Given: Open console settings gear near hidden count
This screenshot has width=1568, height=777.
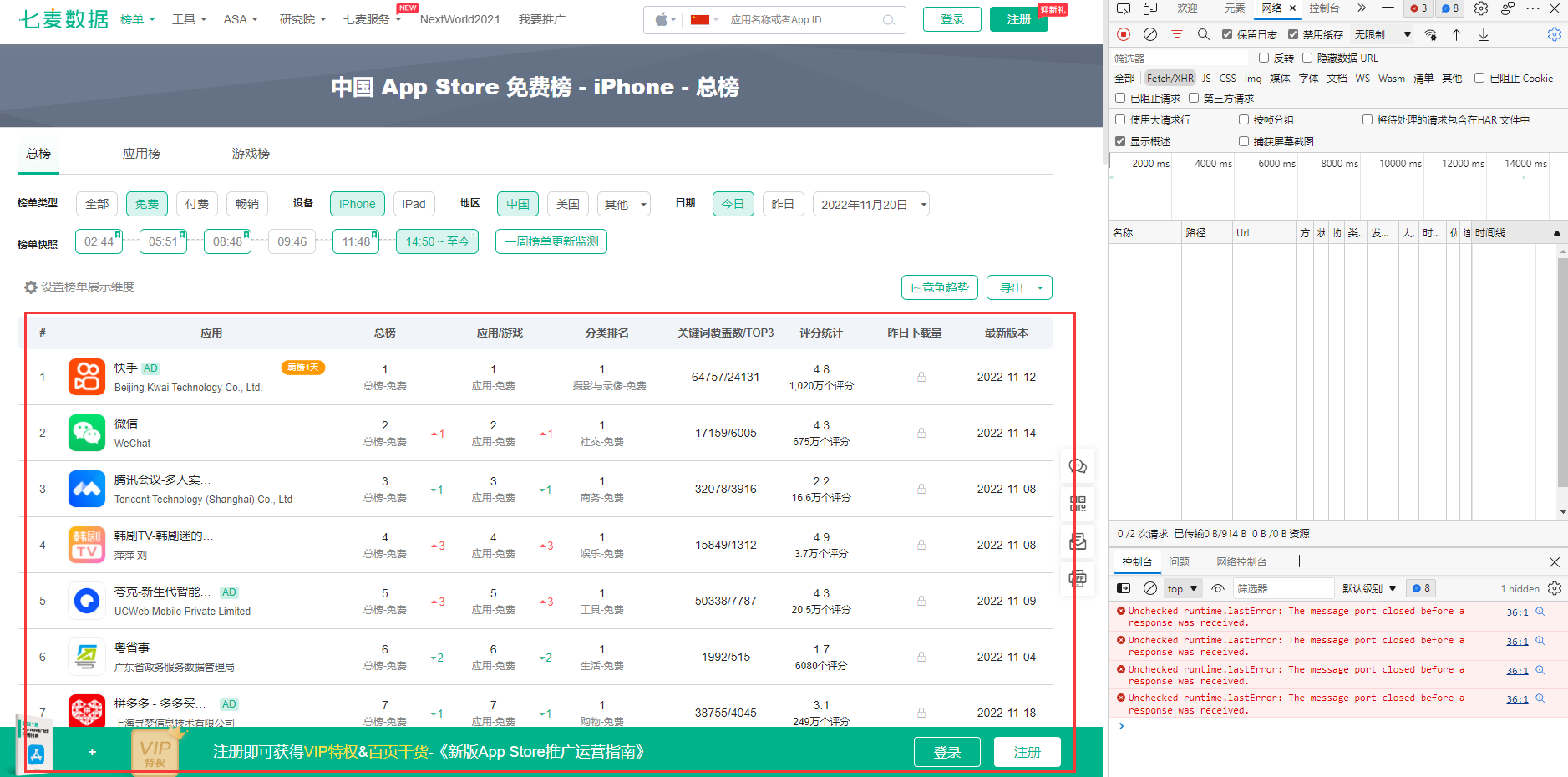Looking at the screenshot, I should [1555, 588].
